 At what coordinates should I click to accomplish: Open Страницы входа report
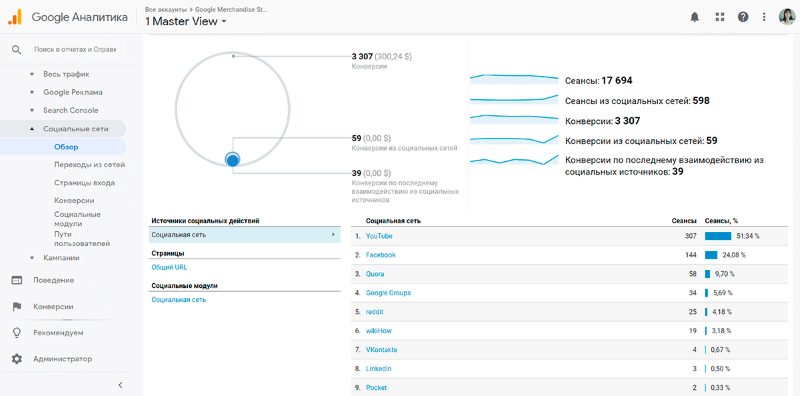pos(84,183)
